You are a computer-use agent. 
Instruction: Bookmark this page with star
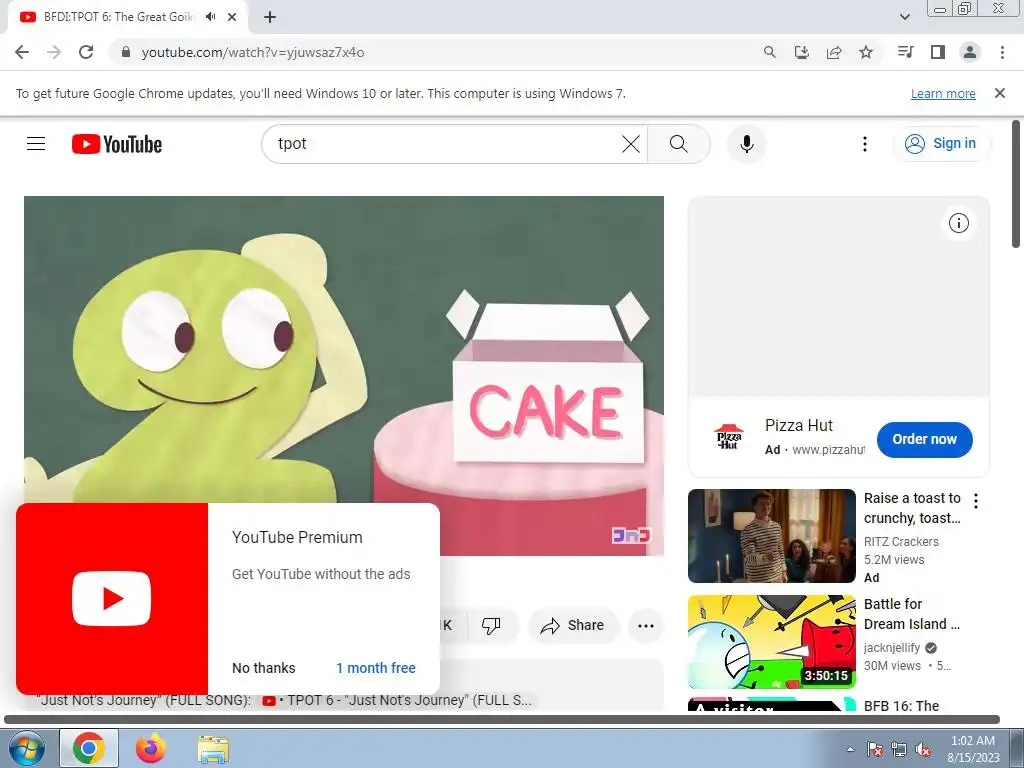point(866,52)
